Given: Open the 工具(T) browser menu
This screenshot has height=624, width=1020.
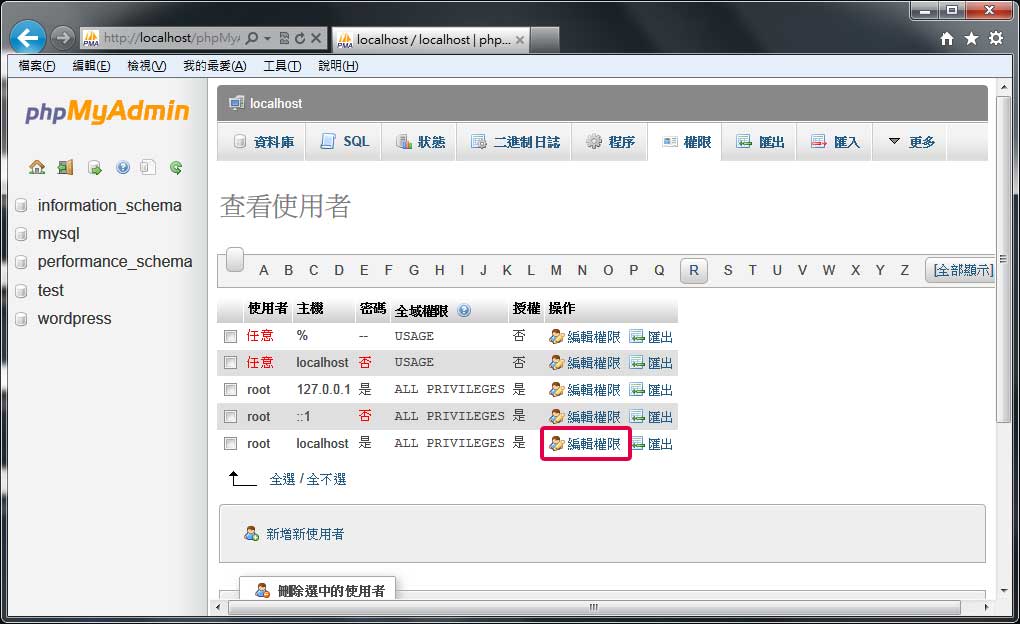Looking at the screenshot, I should point(281,66).
